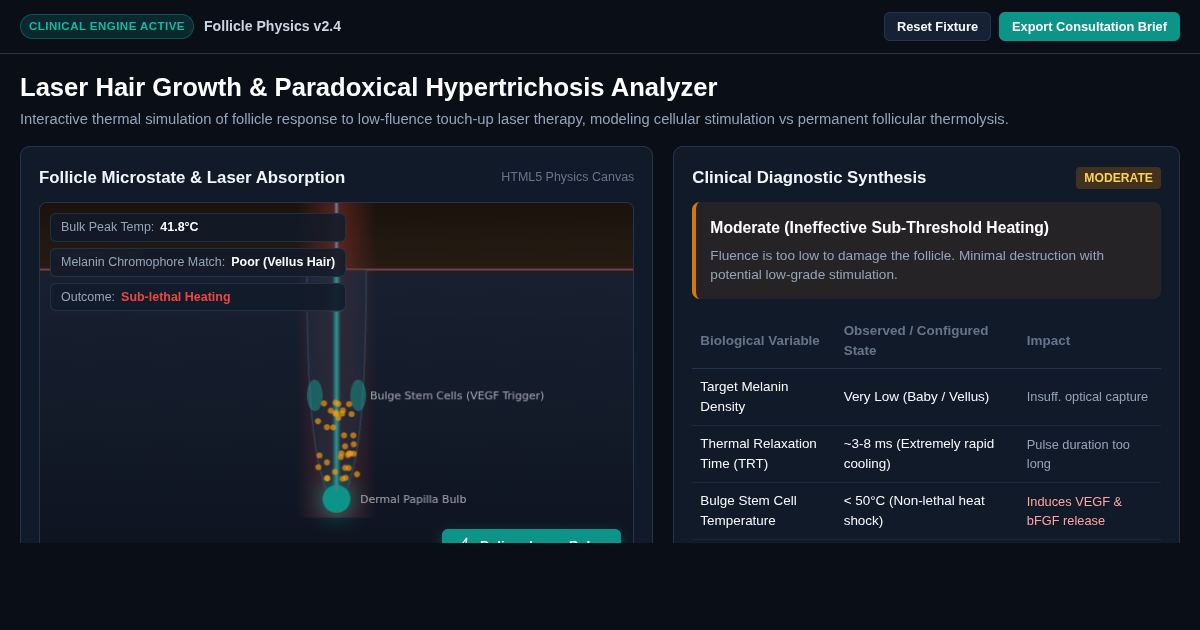The height and width of the screenshot is (630, 1200).
Task: Select the Thermal Relaxation Time (TRT) cell
Action: [764, 454]
